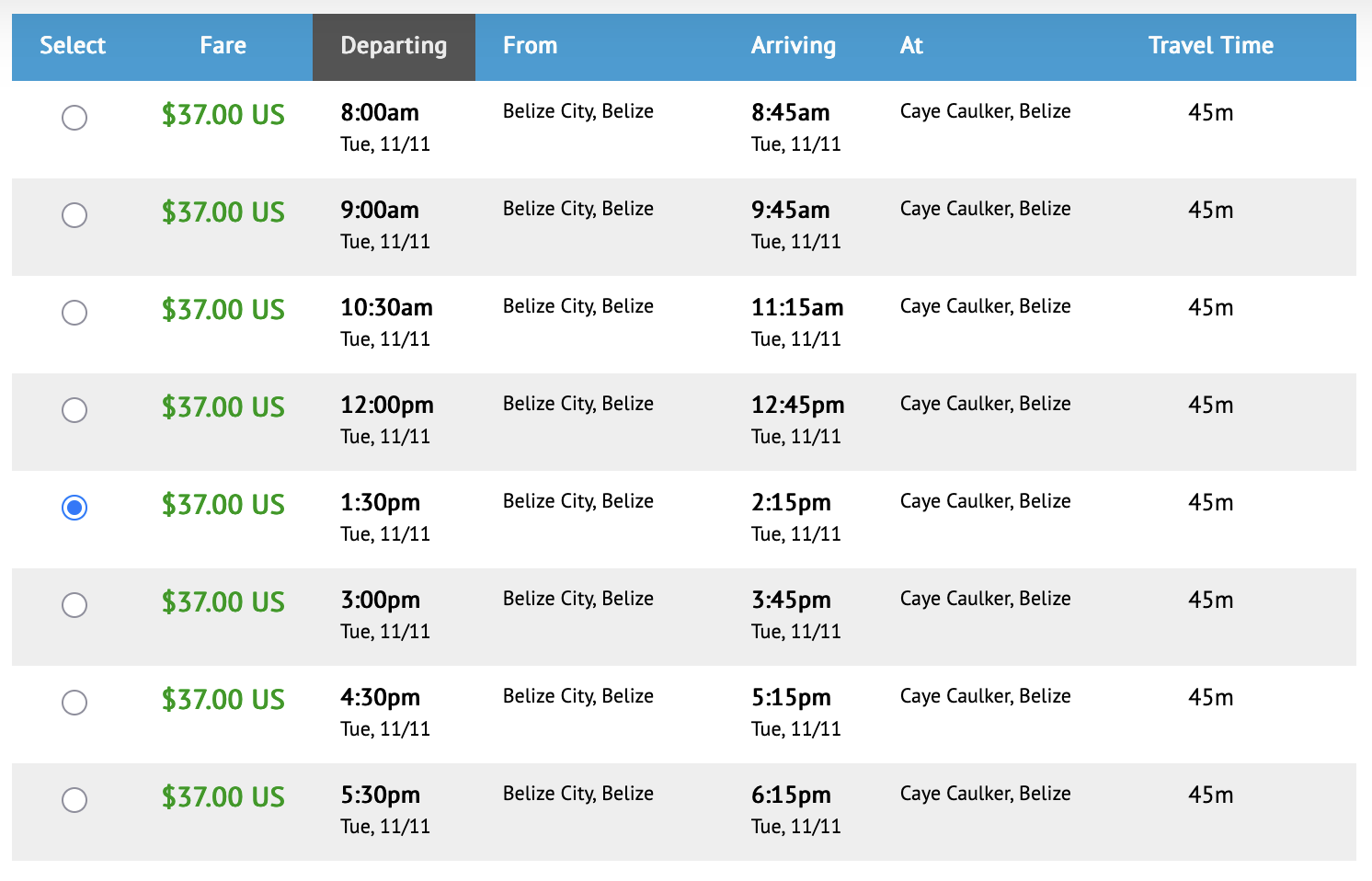1372x881 pixels.
Task: Click the Arriving column header
Action: click(x=794, y=47)
